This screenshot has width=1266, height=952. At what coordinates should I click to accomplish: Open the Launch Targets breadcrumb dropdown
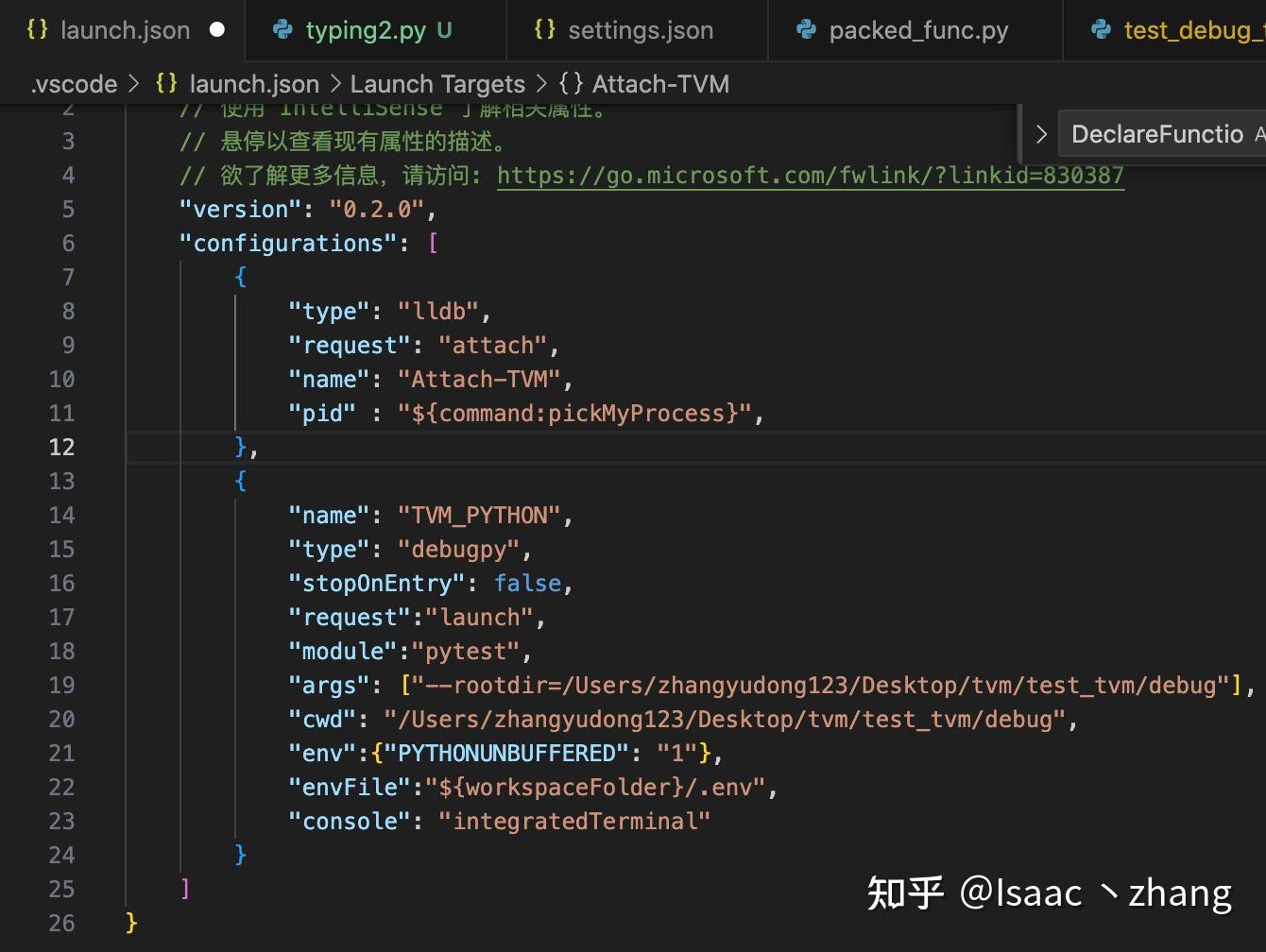[x=436, y=83]
